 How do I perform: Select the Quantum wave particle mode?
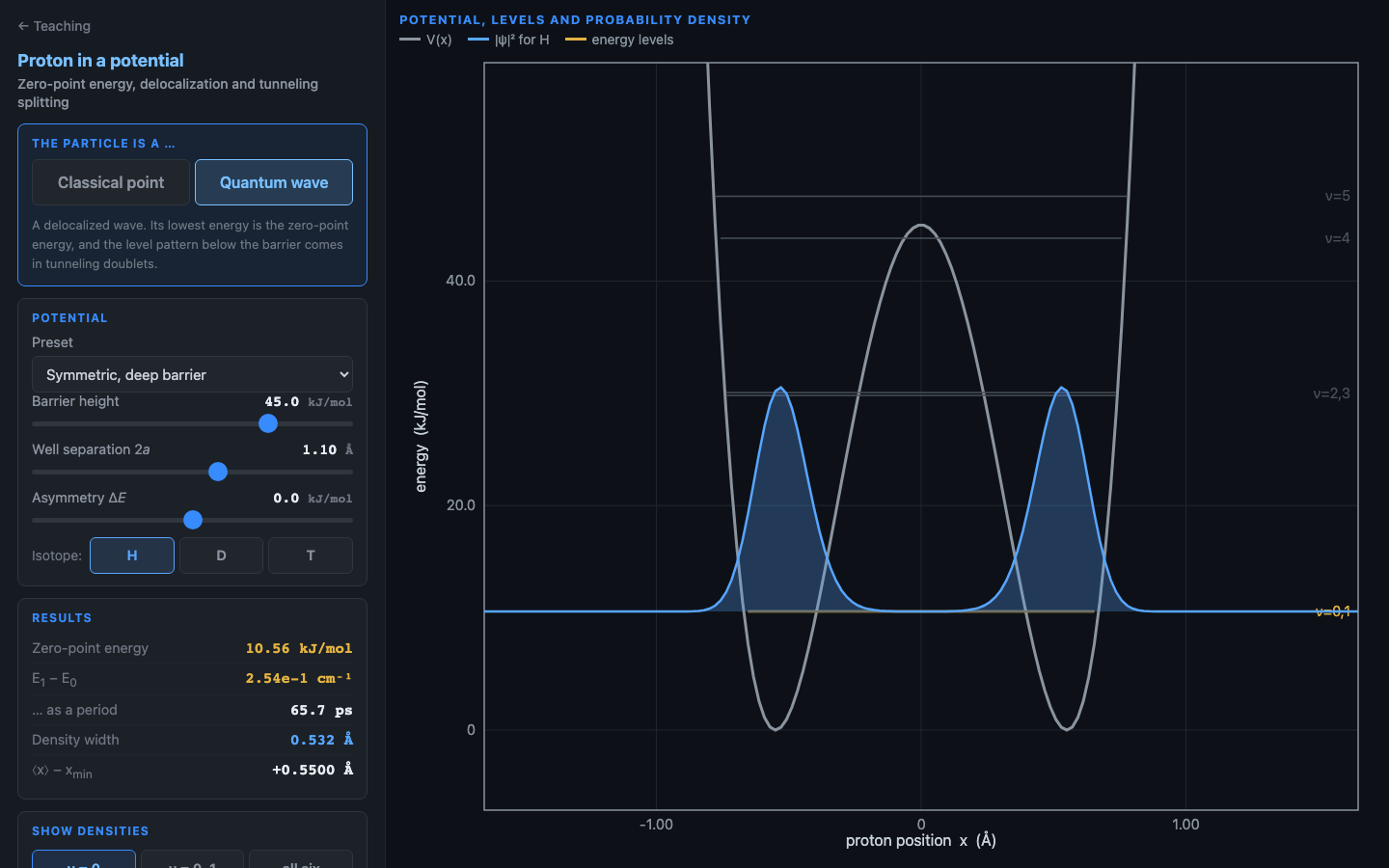pyautogui.click(x=274, y=182)
